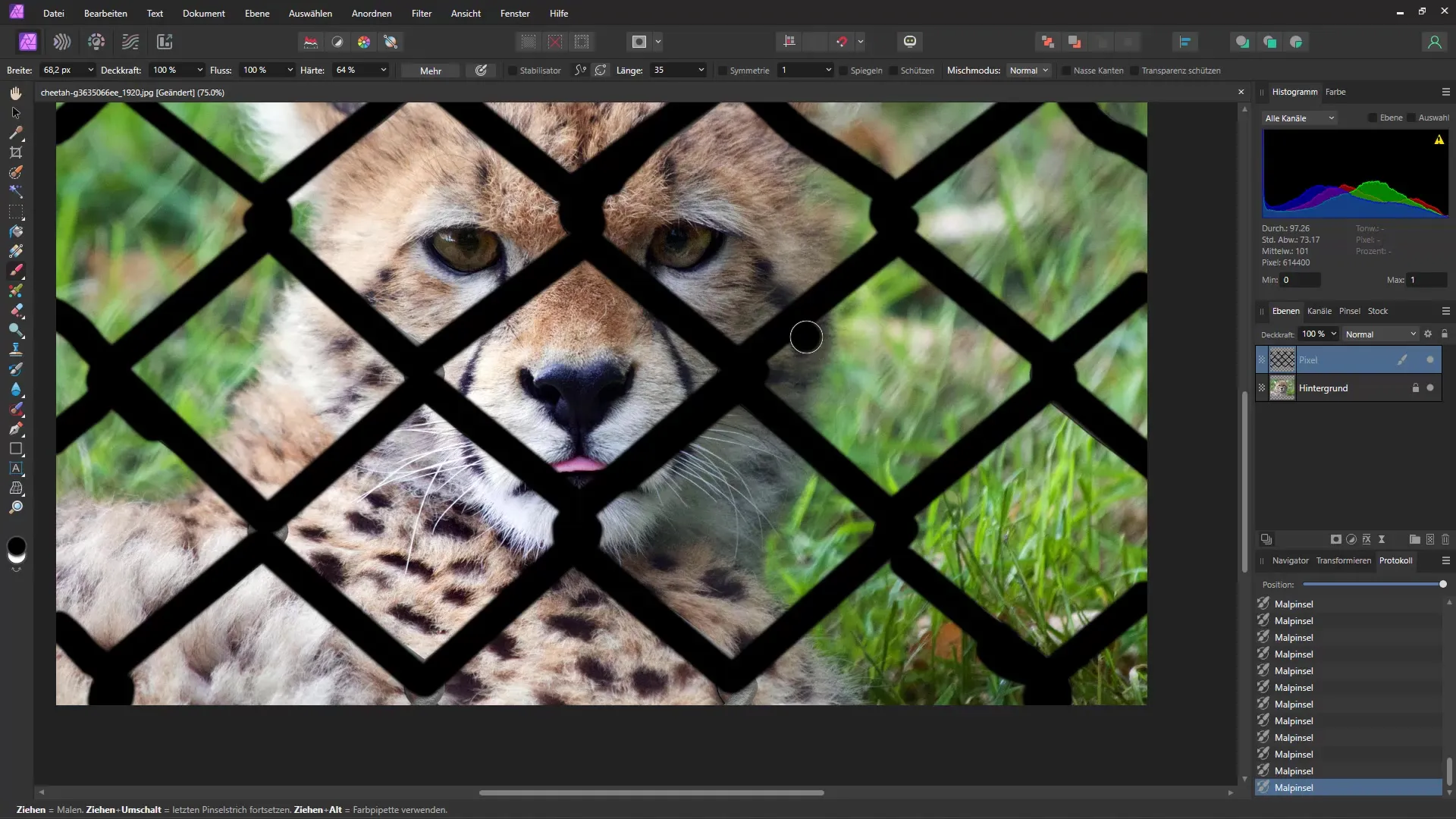The height and width of the screenshot is (819, 1456).
Task: Open the Mischmodus blend mode dropdown
Action: [1028, 70]
